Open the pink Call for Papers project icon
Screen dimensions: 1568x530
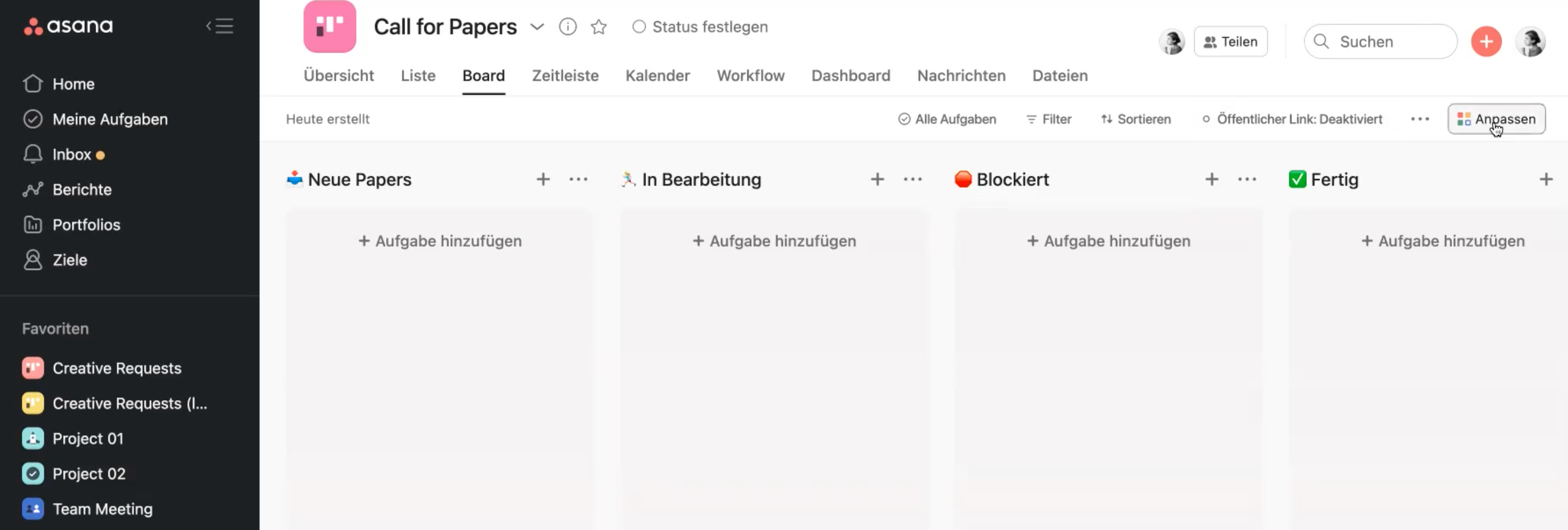tap(329, 27)
